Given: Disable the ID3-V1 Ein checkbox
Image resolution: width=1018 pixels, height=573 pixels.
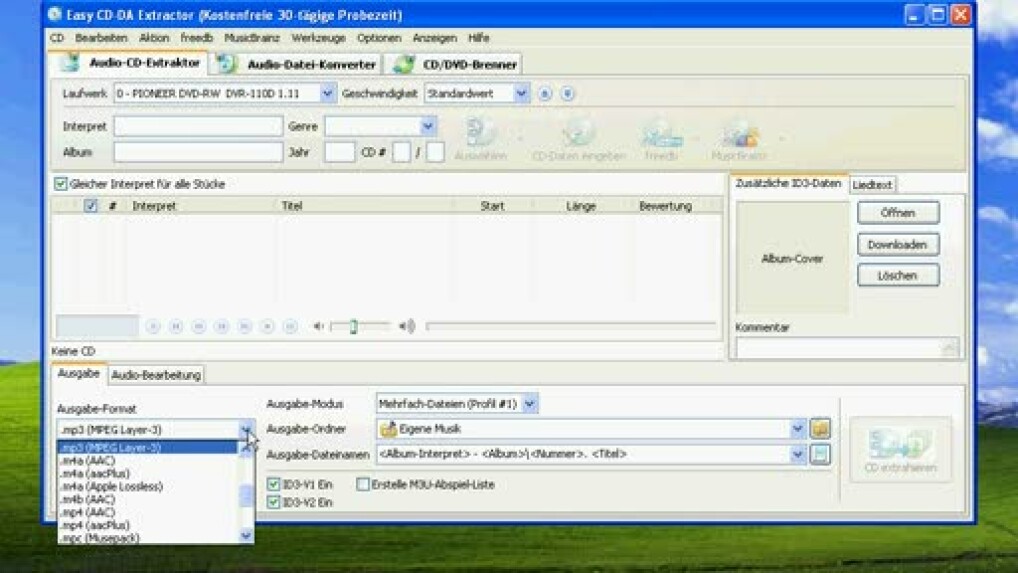Looking at the screenshot, I should click(x=274, y=484).
